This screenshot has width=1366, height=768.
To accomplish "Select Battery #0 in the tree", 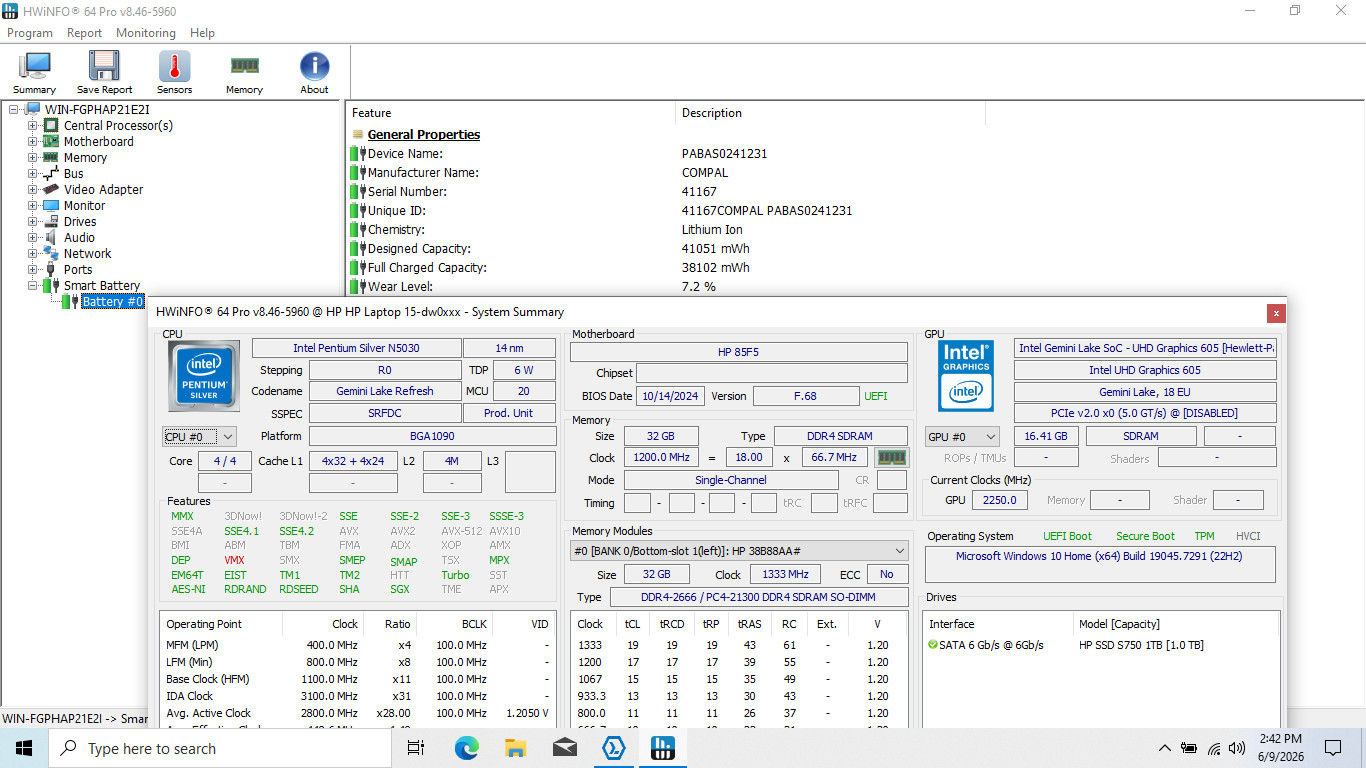I will [x=112, y=301].
